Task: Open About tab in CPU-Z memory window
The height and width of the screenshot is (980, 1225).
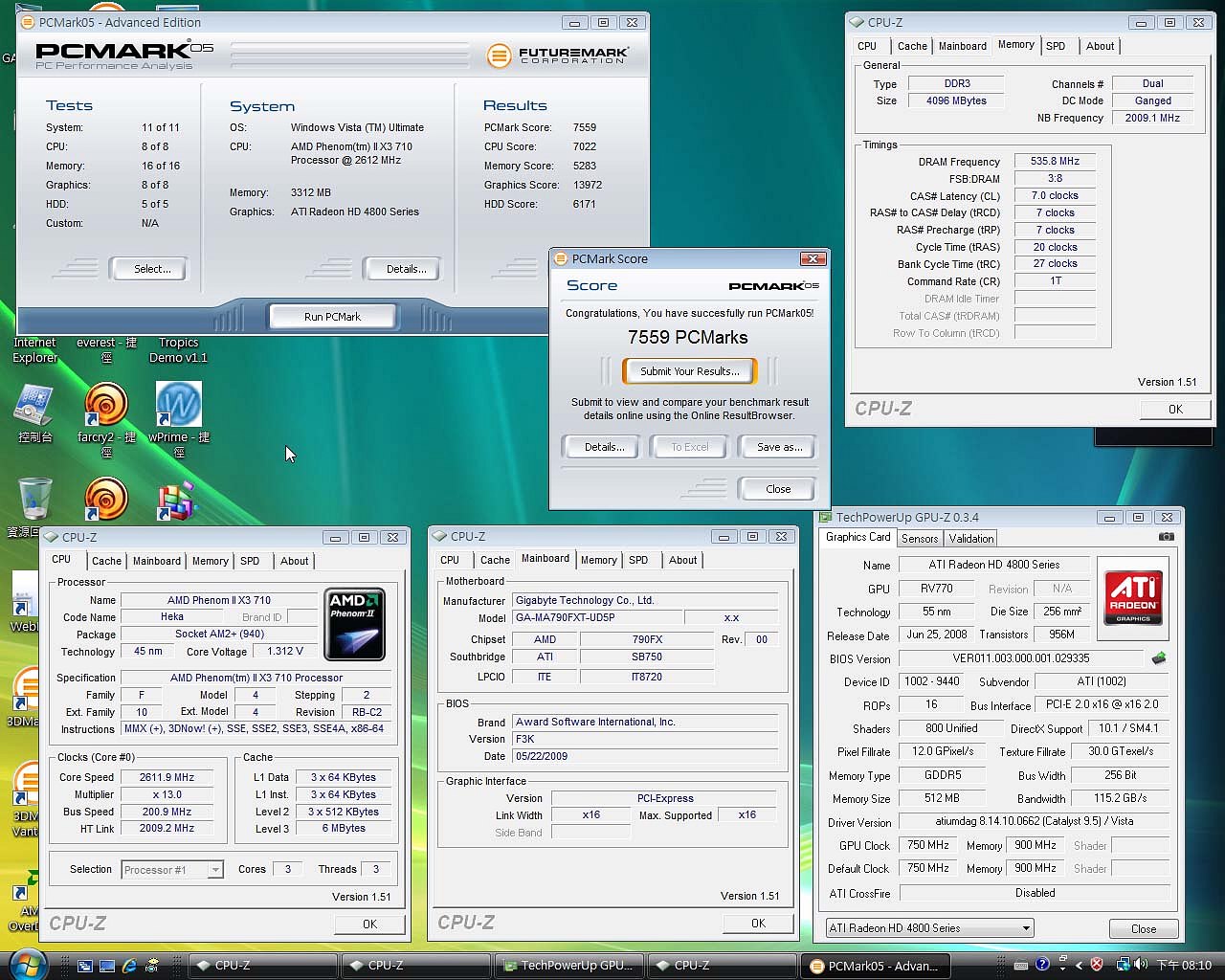Action: pos(1100,46)
